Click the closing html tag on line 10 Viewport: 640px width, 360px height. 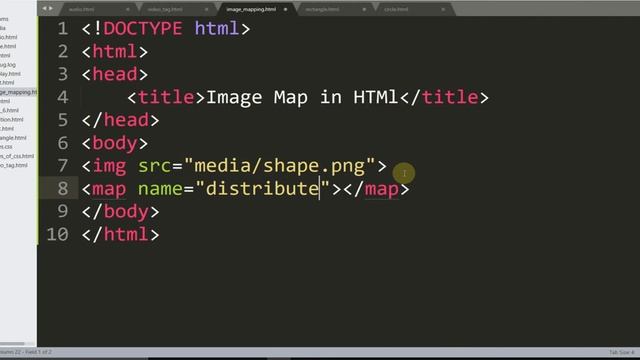[x=120, y=234]
